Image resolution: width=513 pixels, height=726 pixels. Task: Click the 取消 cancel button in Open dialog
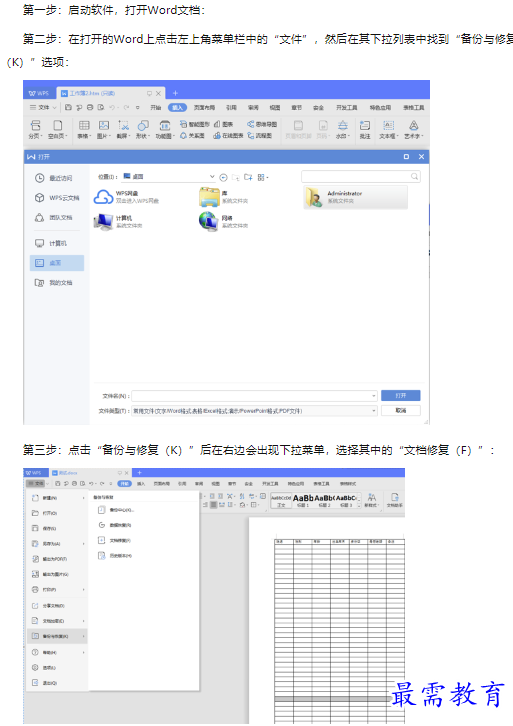(x=400, y=411)
